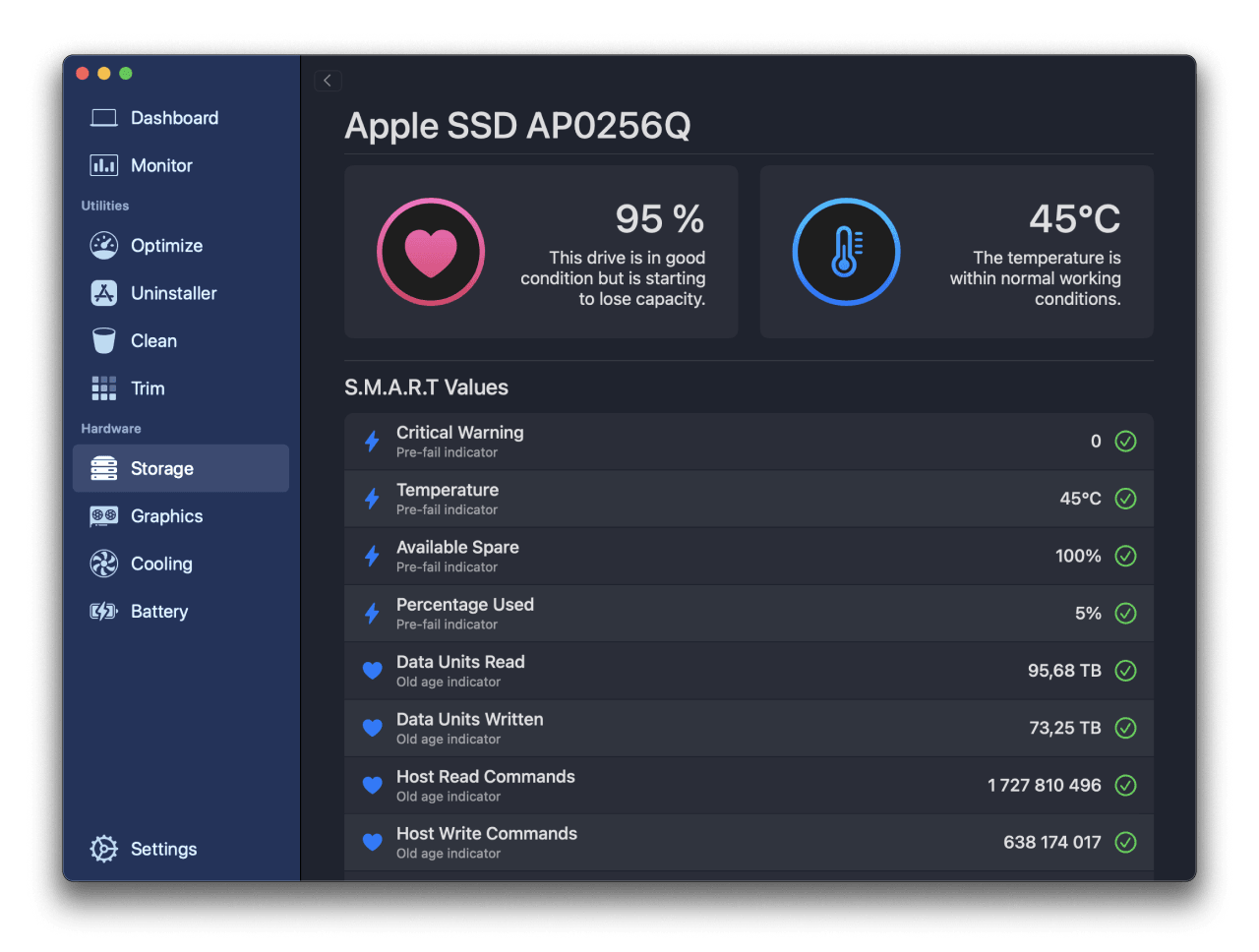Click the Host Read Commands label

(486, 777)
